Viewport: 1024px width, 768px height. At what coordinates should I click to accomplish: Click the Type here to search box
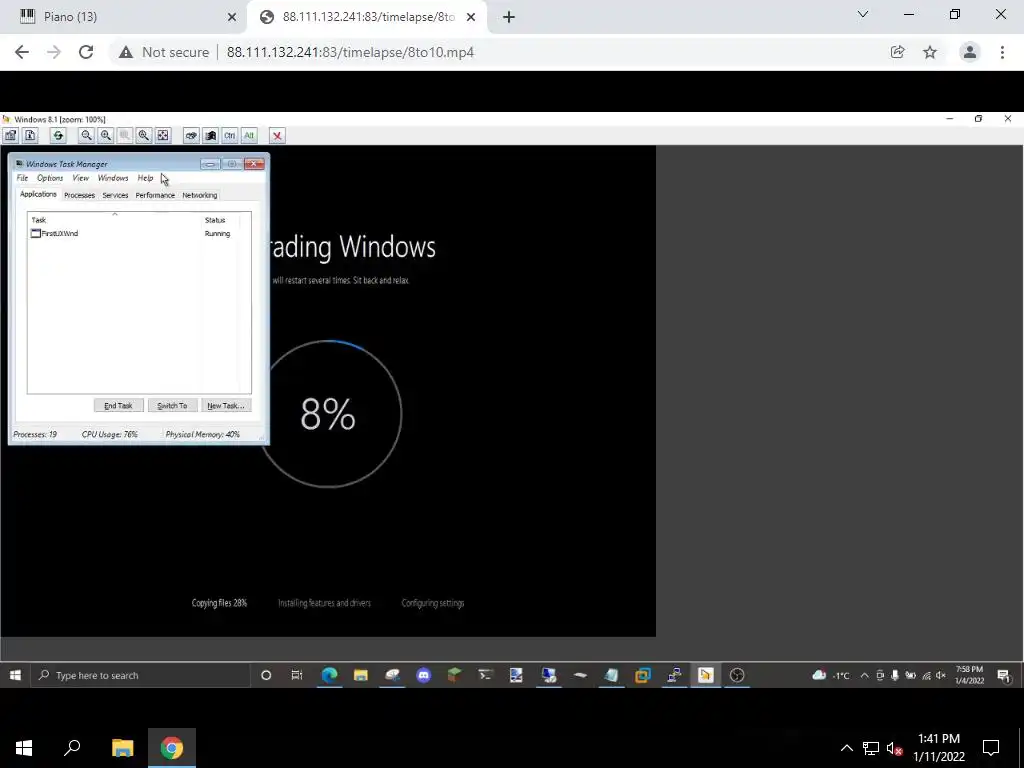[140, 675]
